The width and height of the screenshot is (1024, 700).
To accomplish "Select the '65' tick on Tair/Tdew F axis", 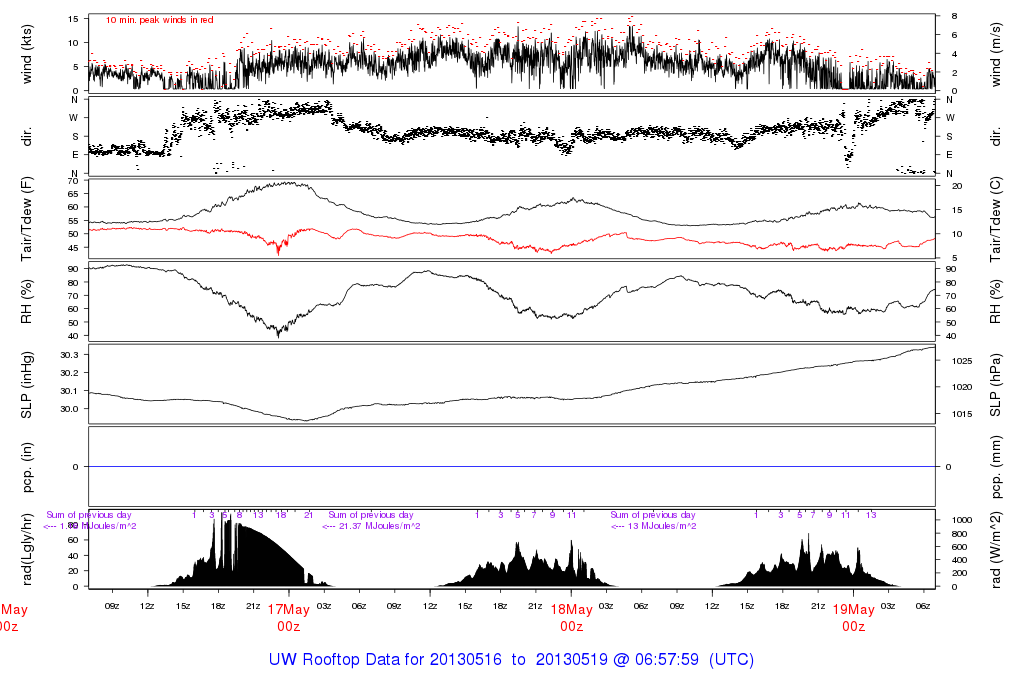I will (x=72, y=194).
